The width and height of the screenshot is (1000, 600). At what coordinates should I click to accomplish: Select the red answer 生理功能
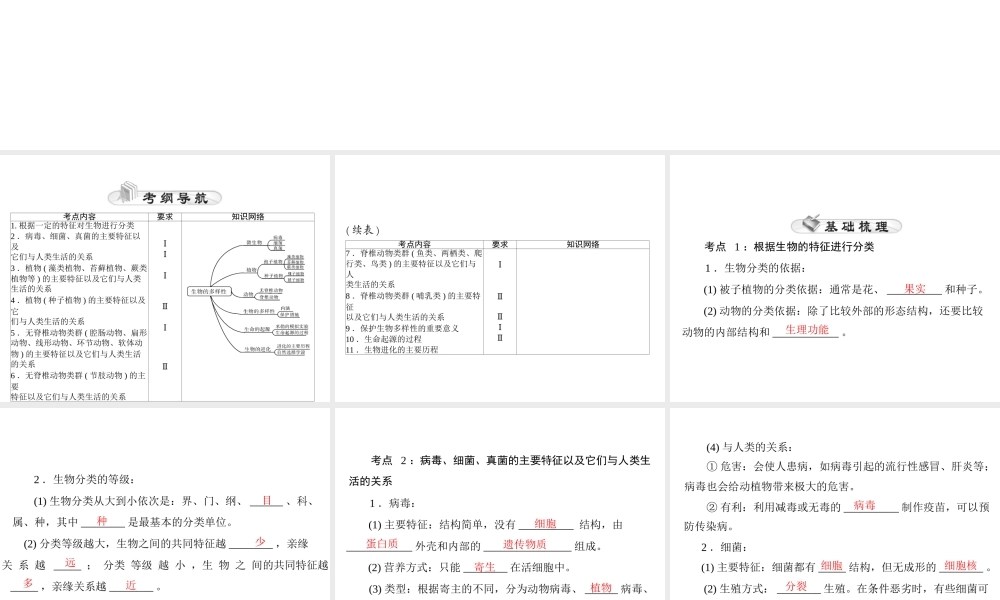[x=807, y=330]
